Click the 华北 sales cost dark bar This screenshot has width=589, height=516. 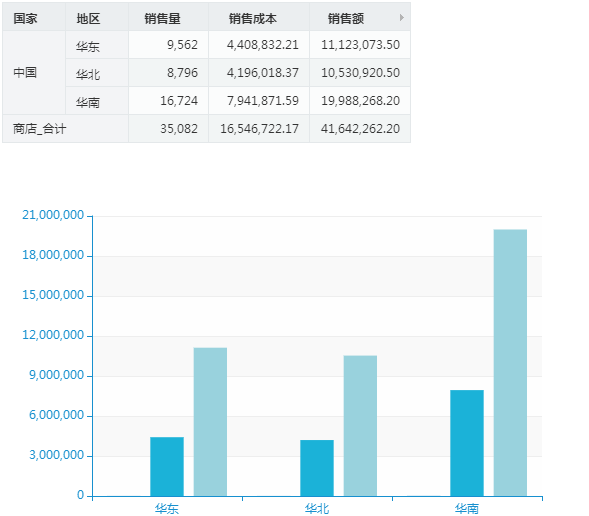pyautogui.click(x=317, y=468)
